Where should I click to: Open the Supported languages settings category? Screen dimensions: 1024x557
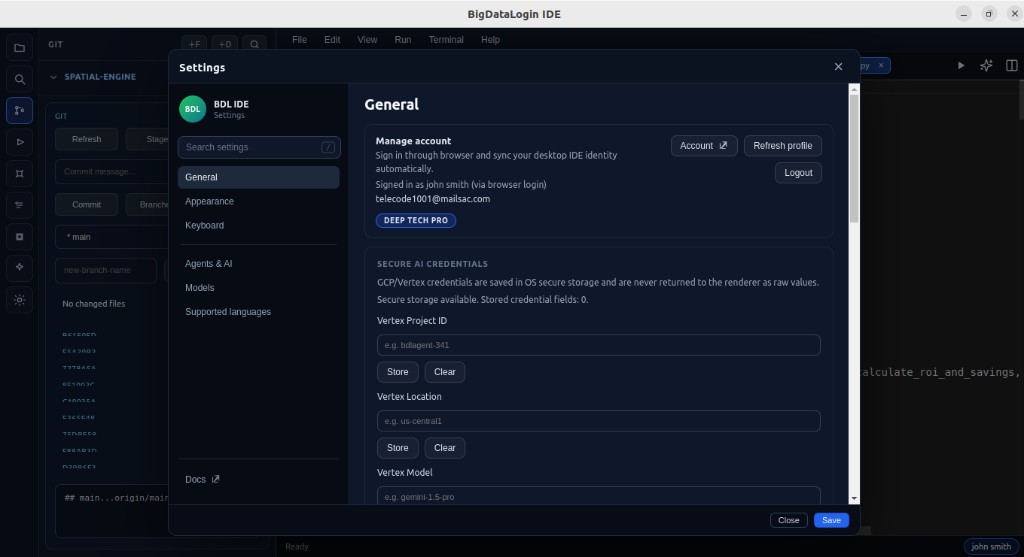coord(259,312)
